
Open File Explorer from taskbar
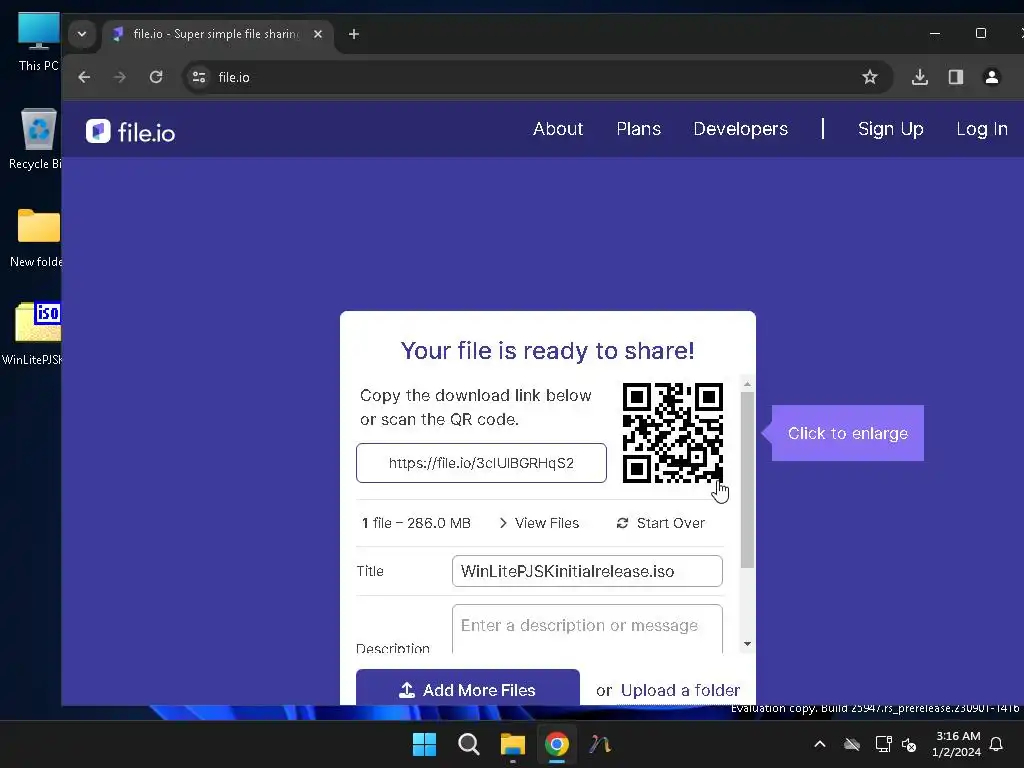[513, 744]
